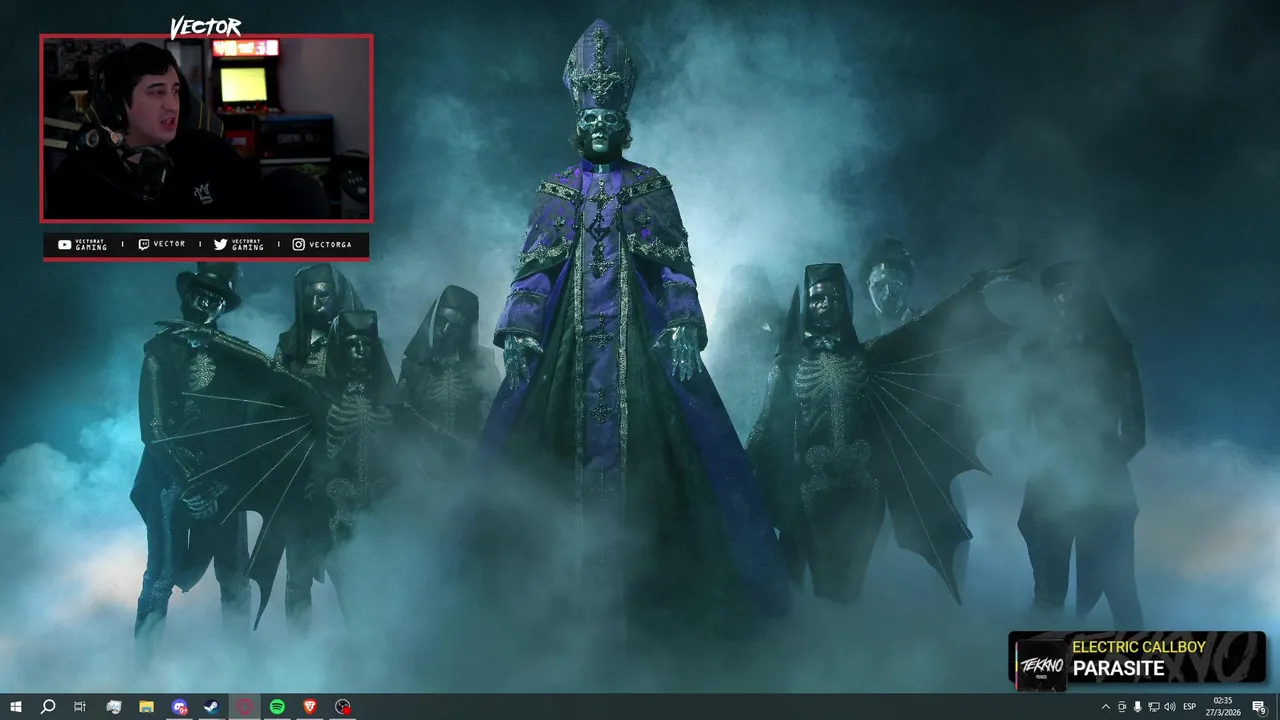Viewport: 1280px width, 720px height.
Task: Click the YouTube logo in social bar
Action: click(x=65, y=244)
